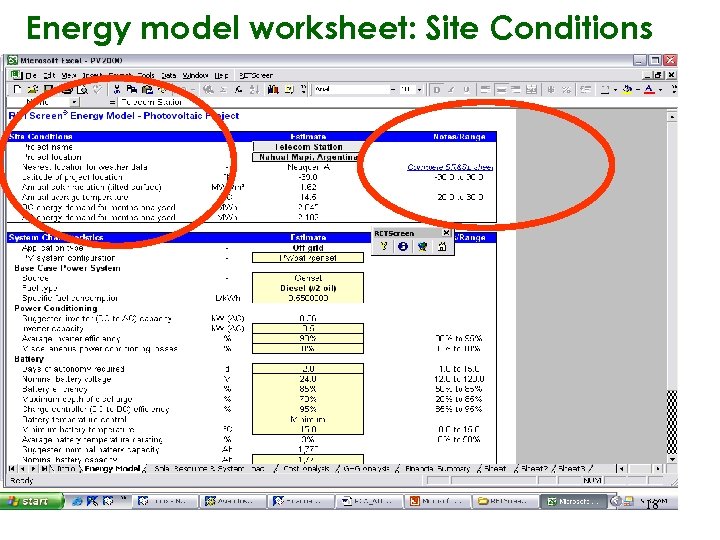Go to last sheet tab arrow
Image resolution: width=720 pixels, height=540 pixels.
tap(44, 469)
